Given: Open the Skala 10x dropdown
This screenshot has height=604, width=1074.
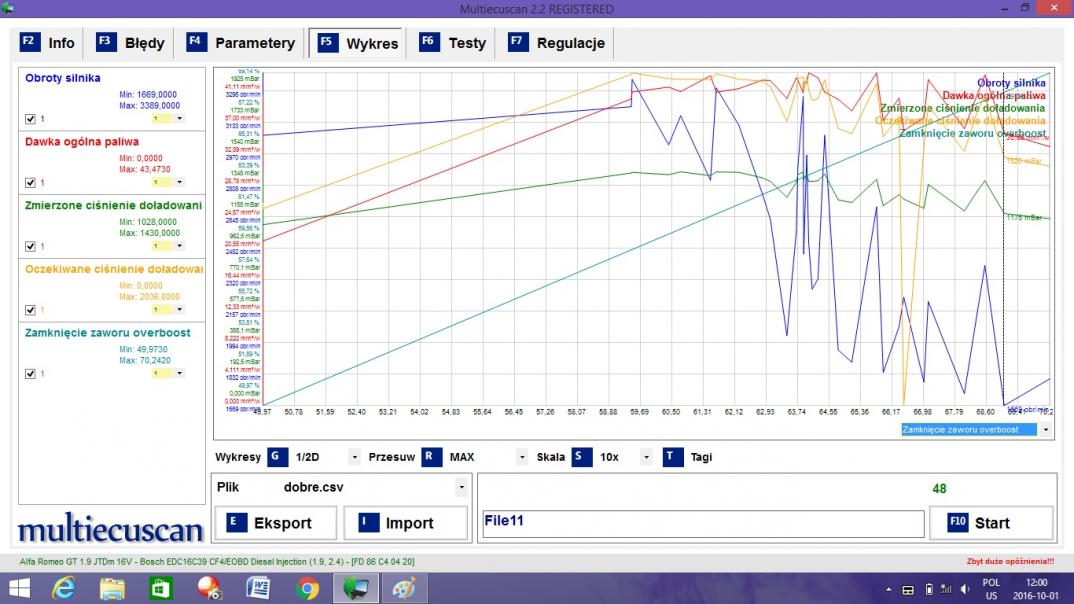Looking at the screenshot, I should tap(646, 458).
